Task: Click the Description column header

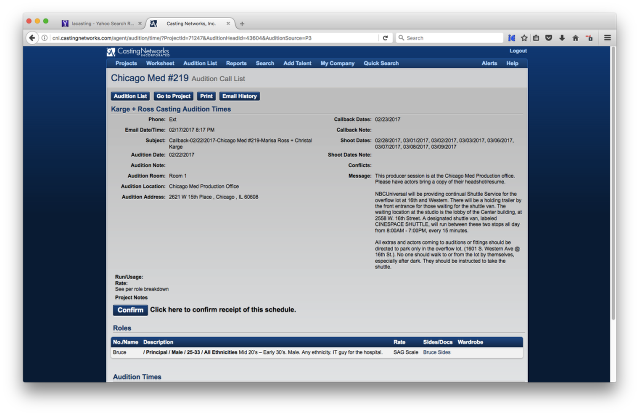Action: coord(158,343)
